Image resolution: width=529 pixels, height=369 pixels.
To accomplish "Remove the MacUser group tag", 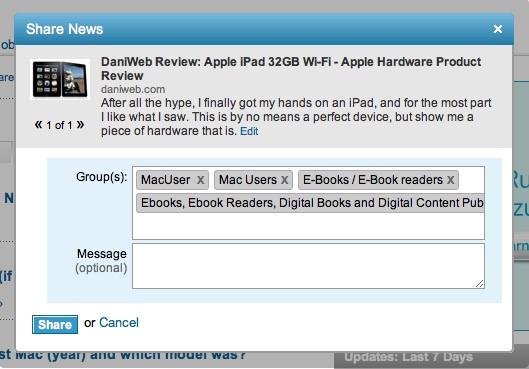I will pyautogui.click(x=200, y=180).
